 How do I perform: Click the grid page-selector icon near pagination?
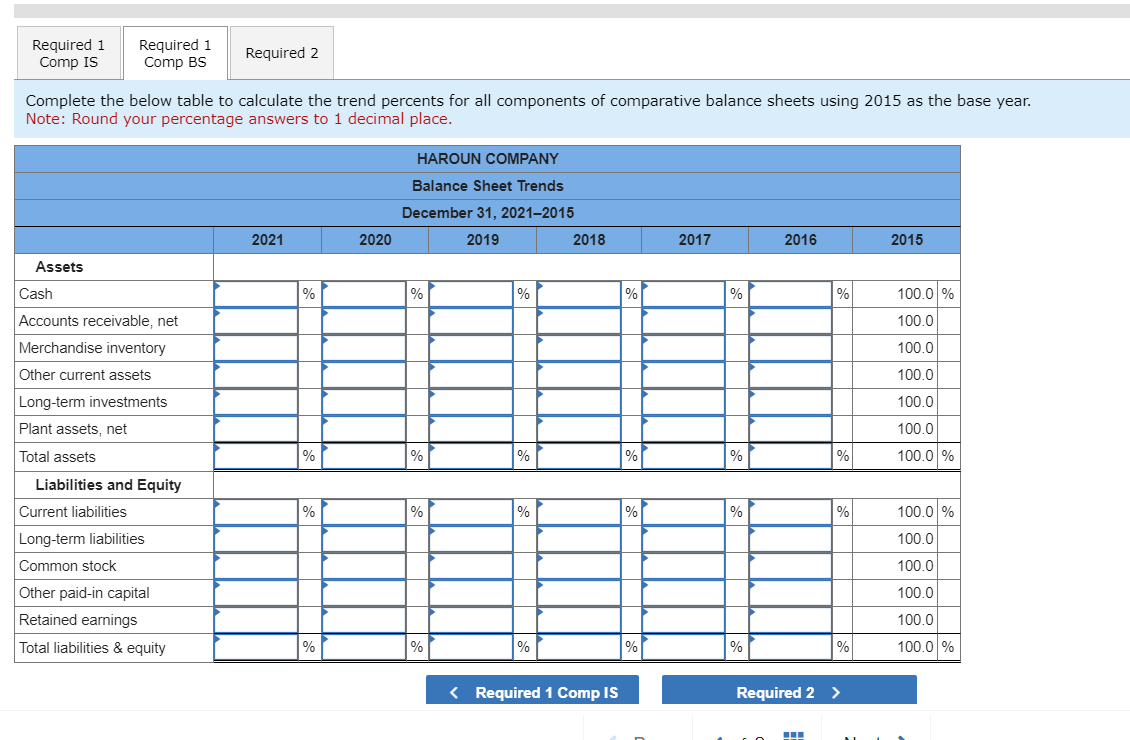point(793,734)
